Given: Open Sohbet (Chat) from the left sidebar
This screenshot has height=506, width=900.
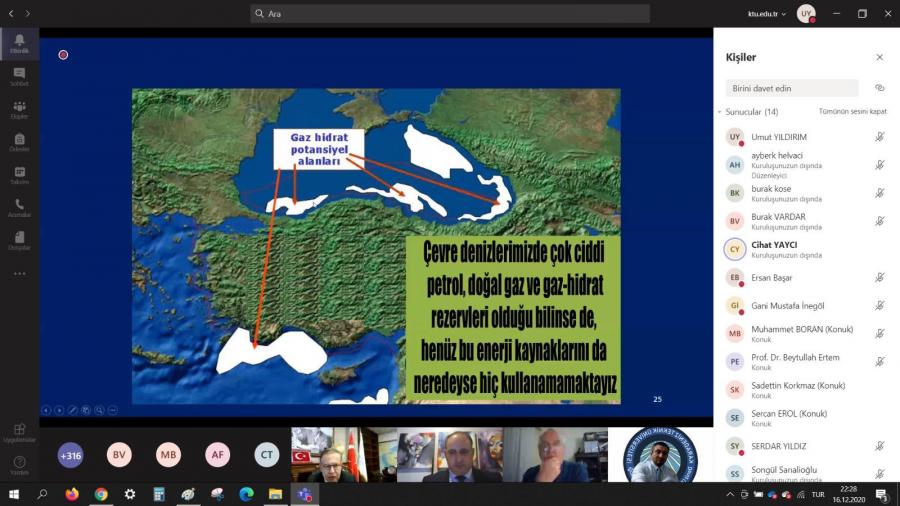Looking at the screenshot, I should pyautogui.click(x=19, y=76).
